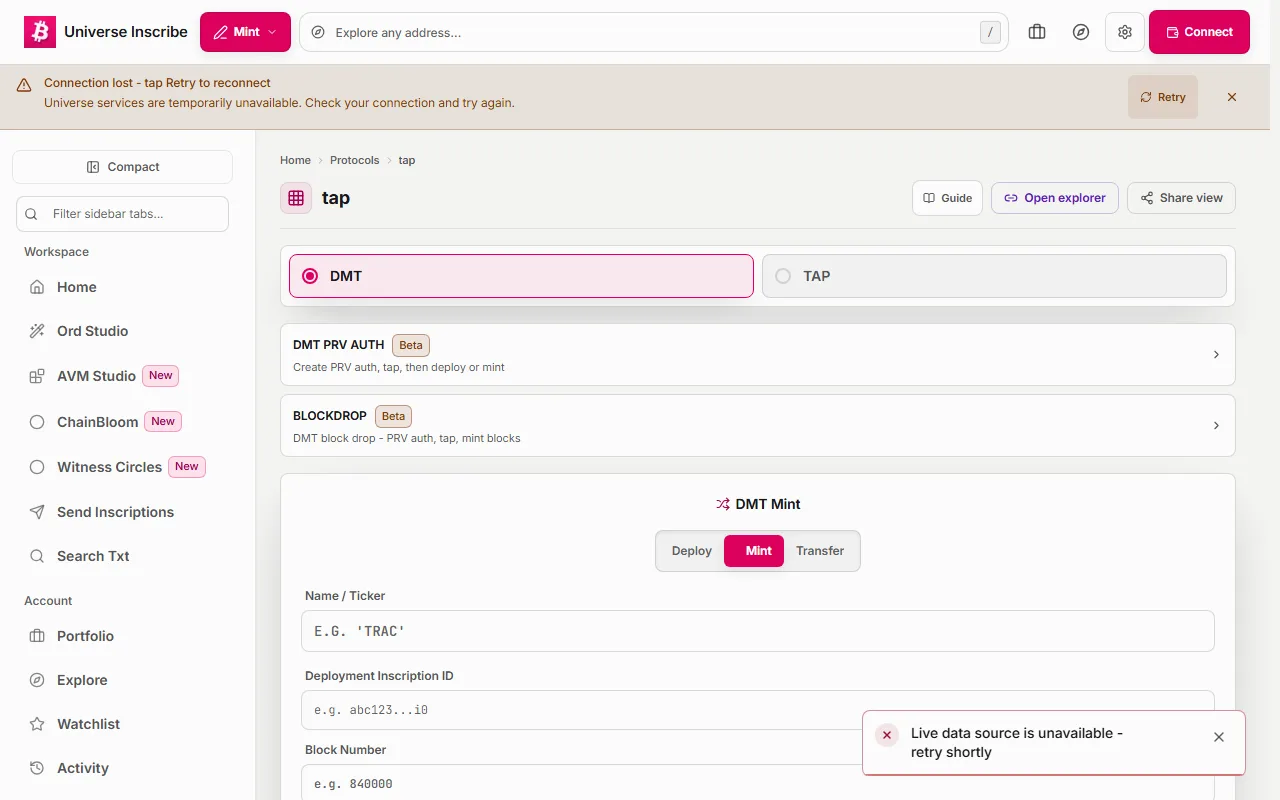
Task: Click the Activity history icon
Action: [x=37, y=768]
